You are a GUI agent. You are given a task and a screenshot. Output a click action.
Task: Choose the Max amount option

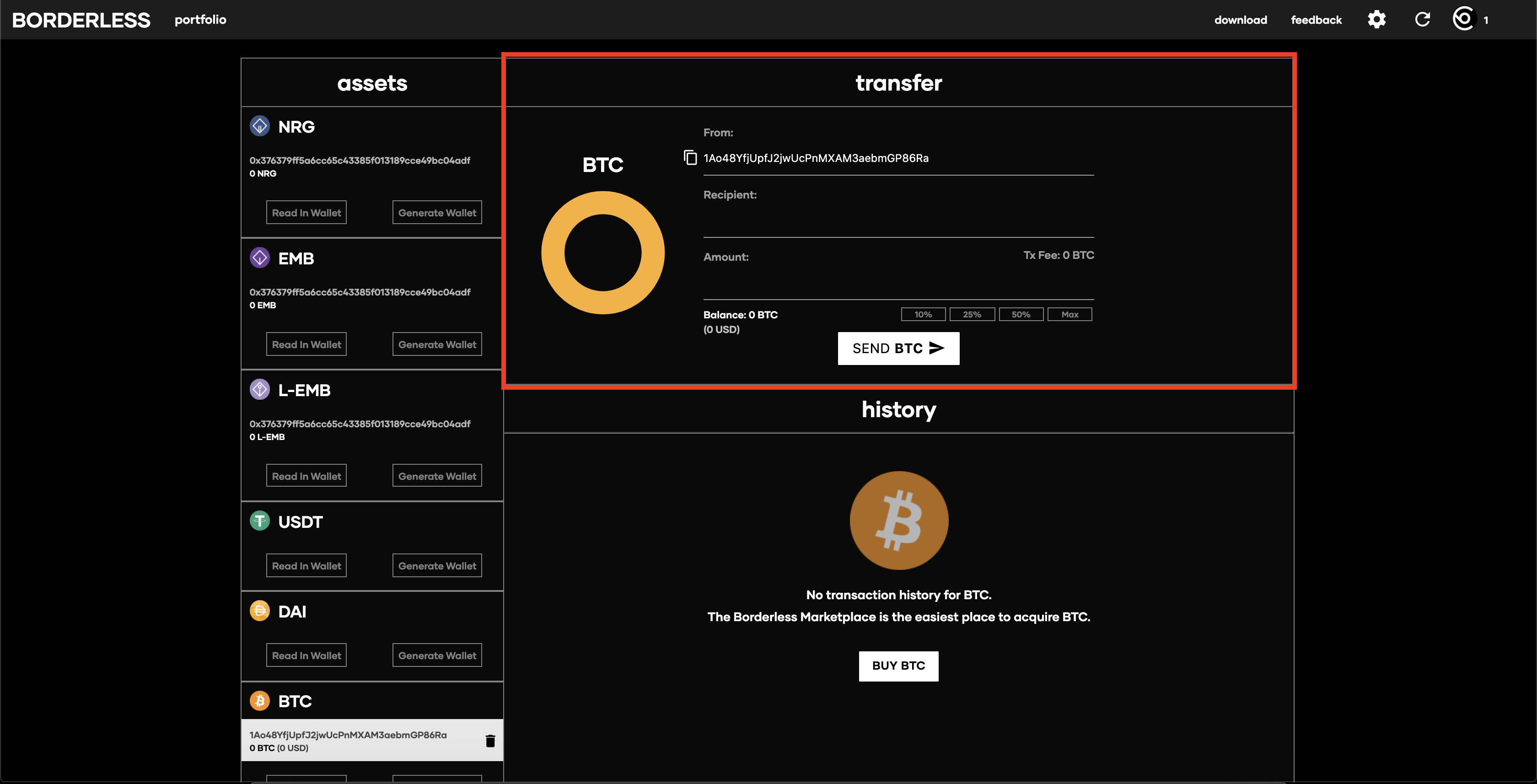[1069, 314]
